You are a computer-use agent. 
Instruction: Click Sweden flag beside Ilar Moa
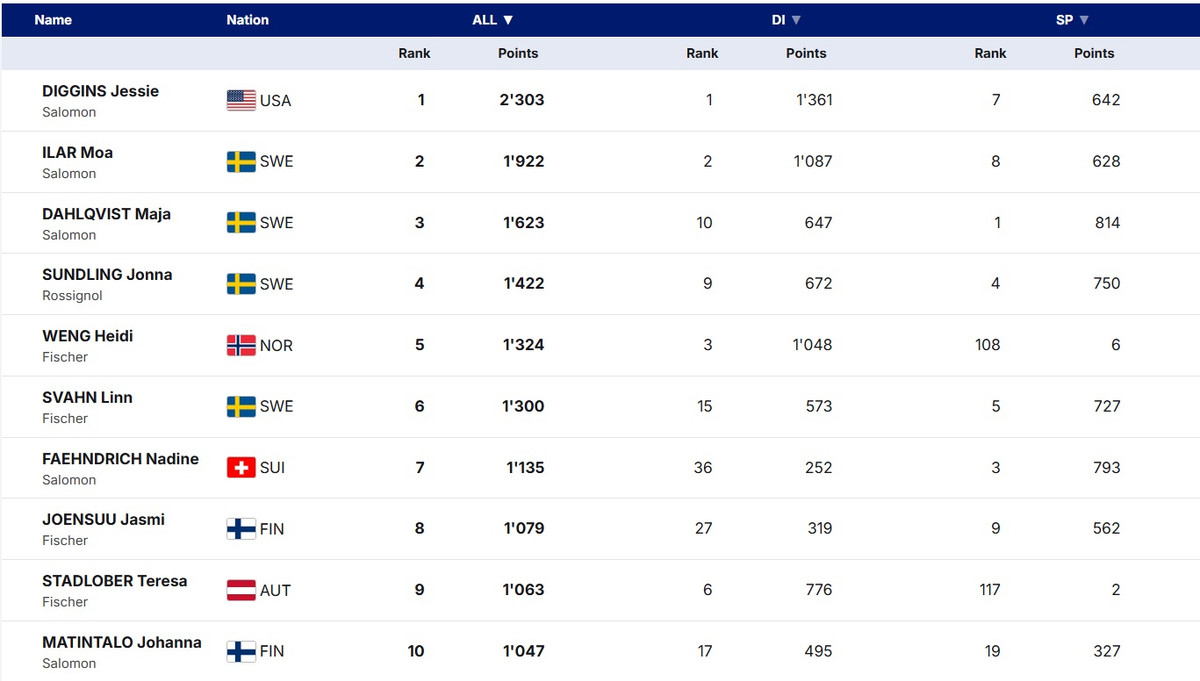(241, 162)
